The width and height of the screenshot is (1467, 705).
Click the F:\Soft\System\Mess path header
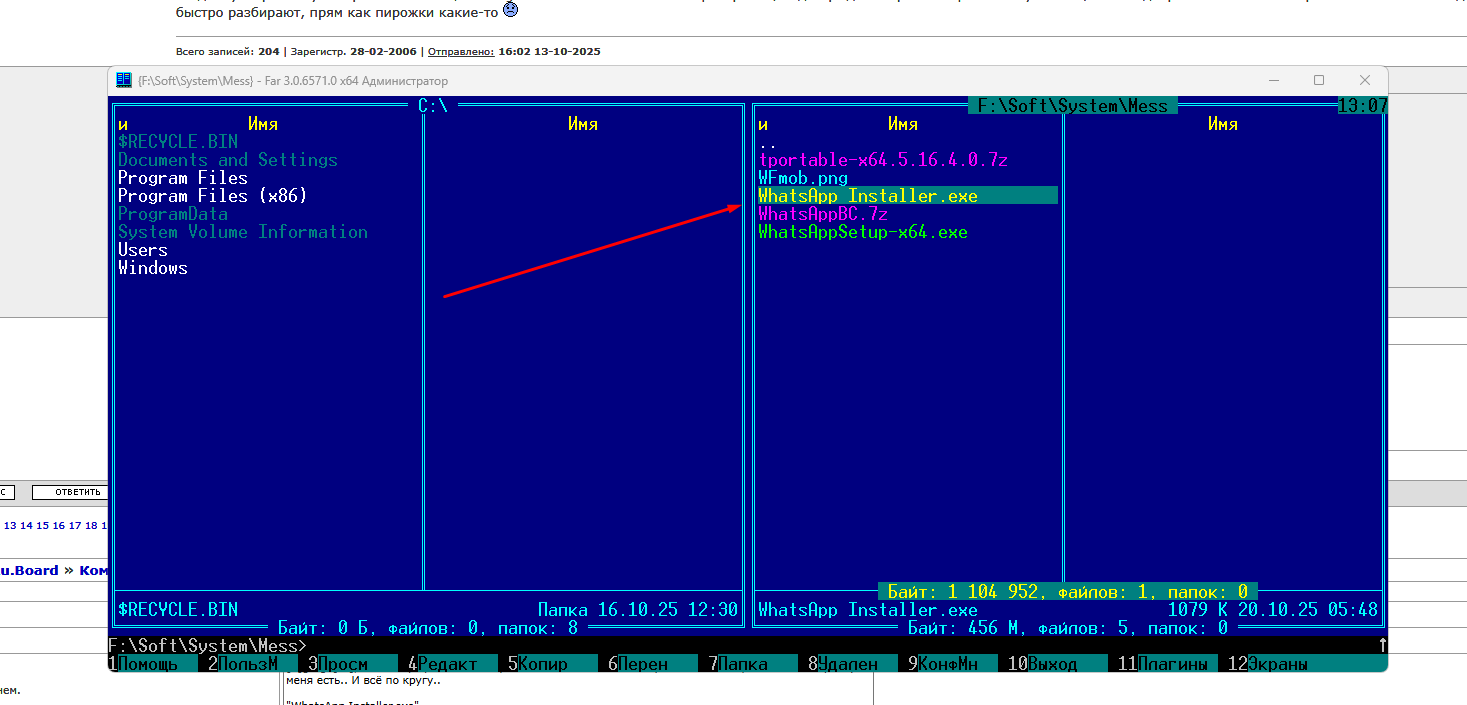(x=1072, y=105)
